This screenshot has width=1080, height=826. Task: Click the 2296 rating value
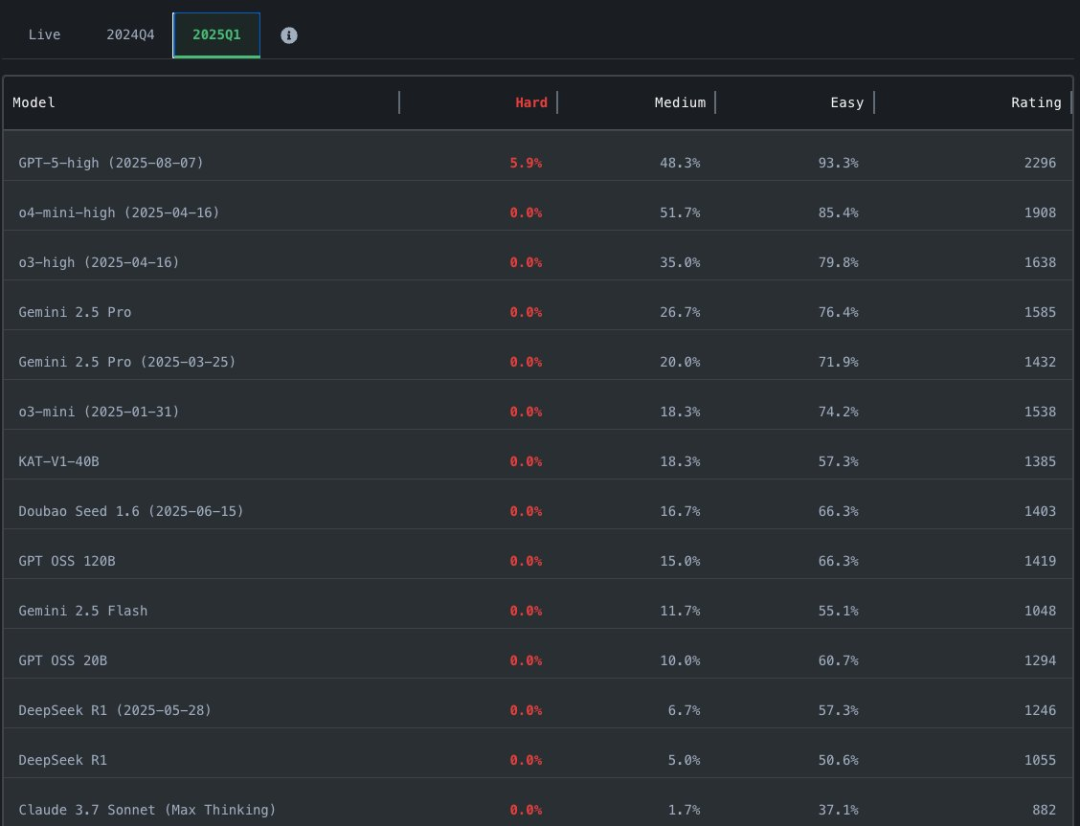[x=1040, y=163]
